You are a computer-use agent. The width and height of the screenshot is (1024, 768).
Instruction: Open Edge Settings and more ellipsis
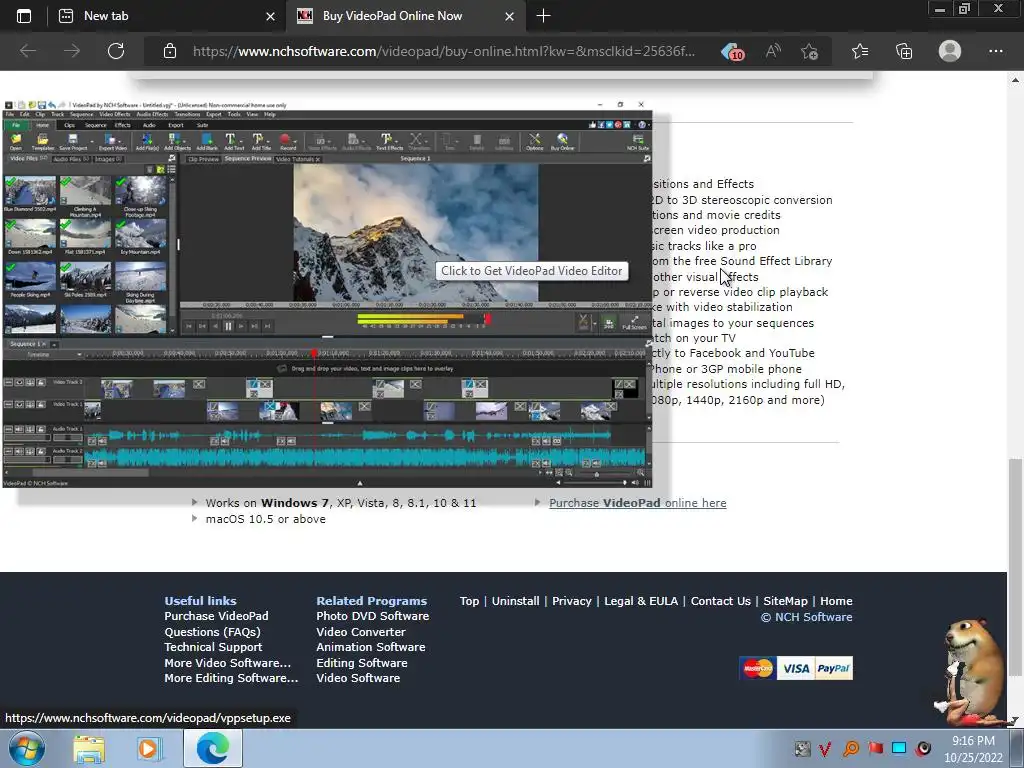[x=995, y=51]
